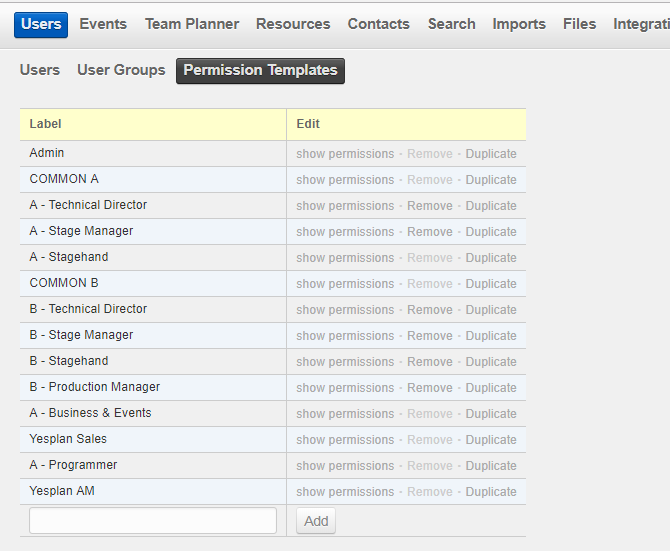
Task: Open the Events tab
Action: click(103, 24)
